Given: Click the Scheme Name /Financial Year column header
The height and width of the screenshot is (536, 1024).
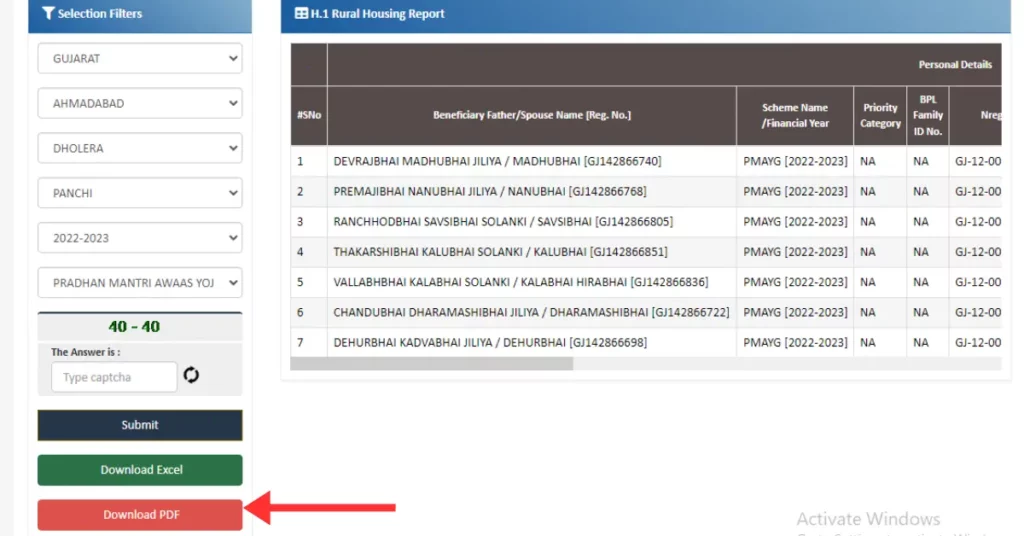Looking at the screenshot, I should [795, 116].
